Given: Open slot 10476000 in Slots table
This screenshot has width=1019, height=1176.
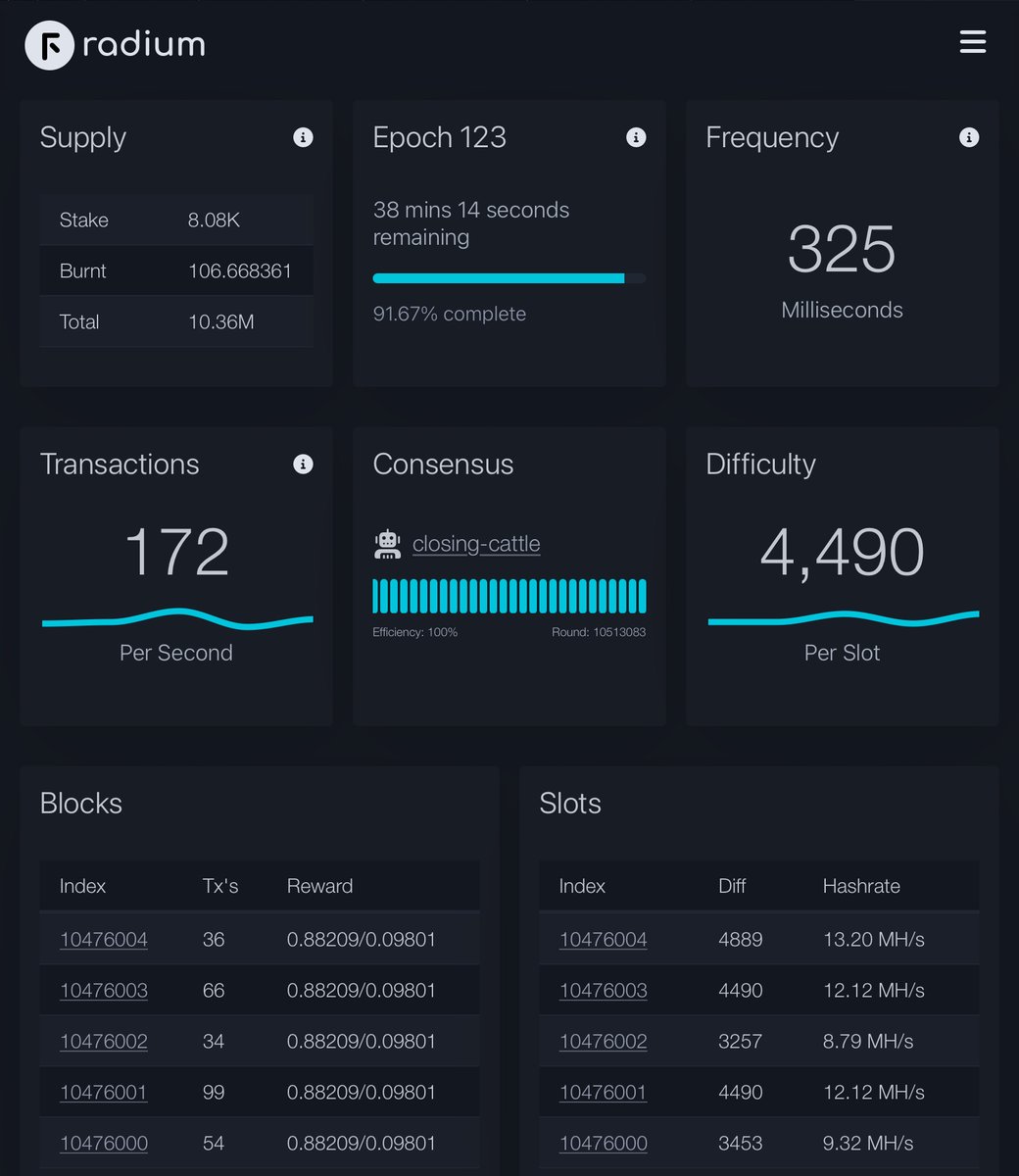Looking at the screenshot, I should pos(604,1144).
